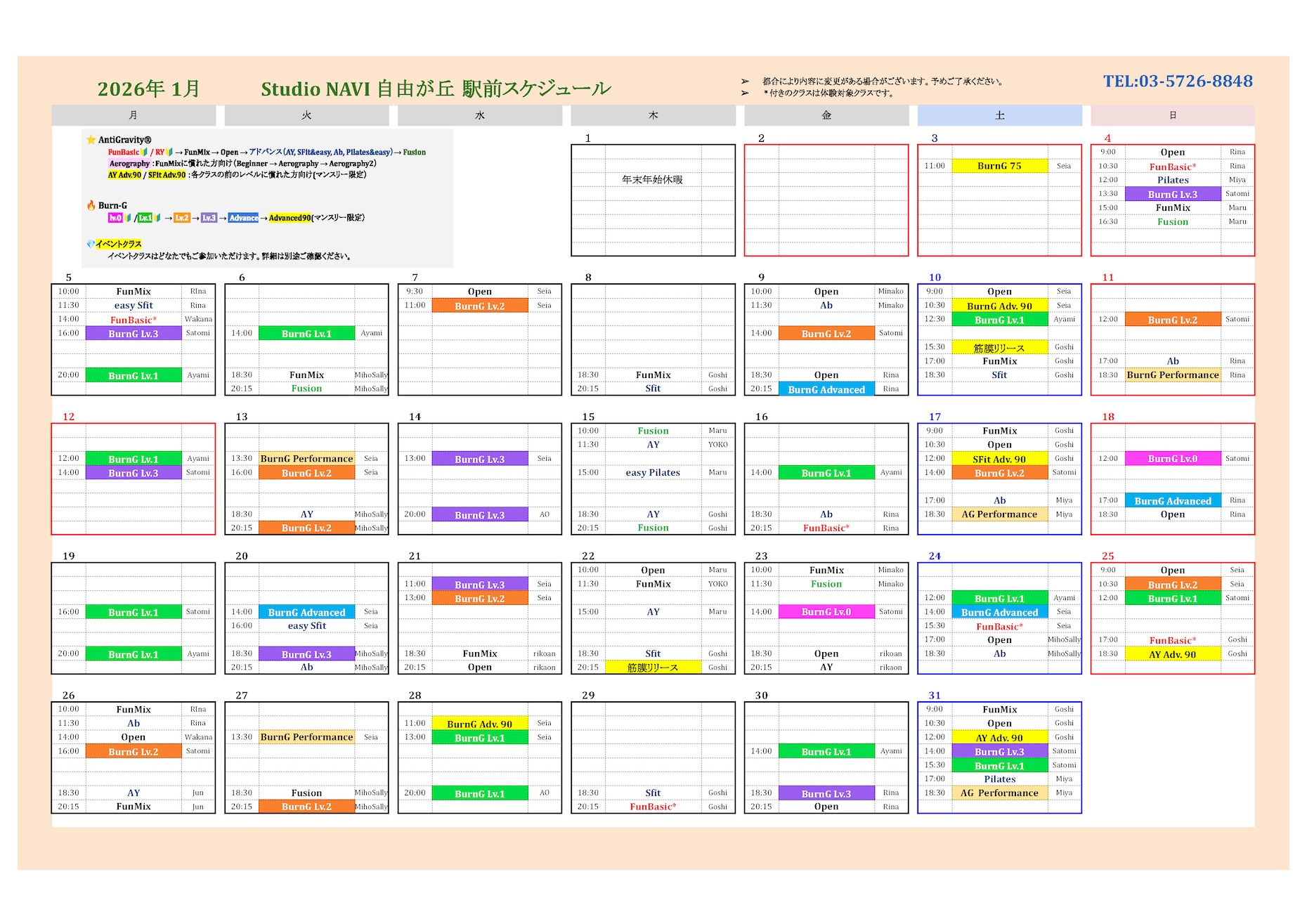
Task: Click the beginner mark after the Lv.1 badge
Action: point(157,218)
